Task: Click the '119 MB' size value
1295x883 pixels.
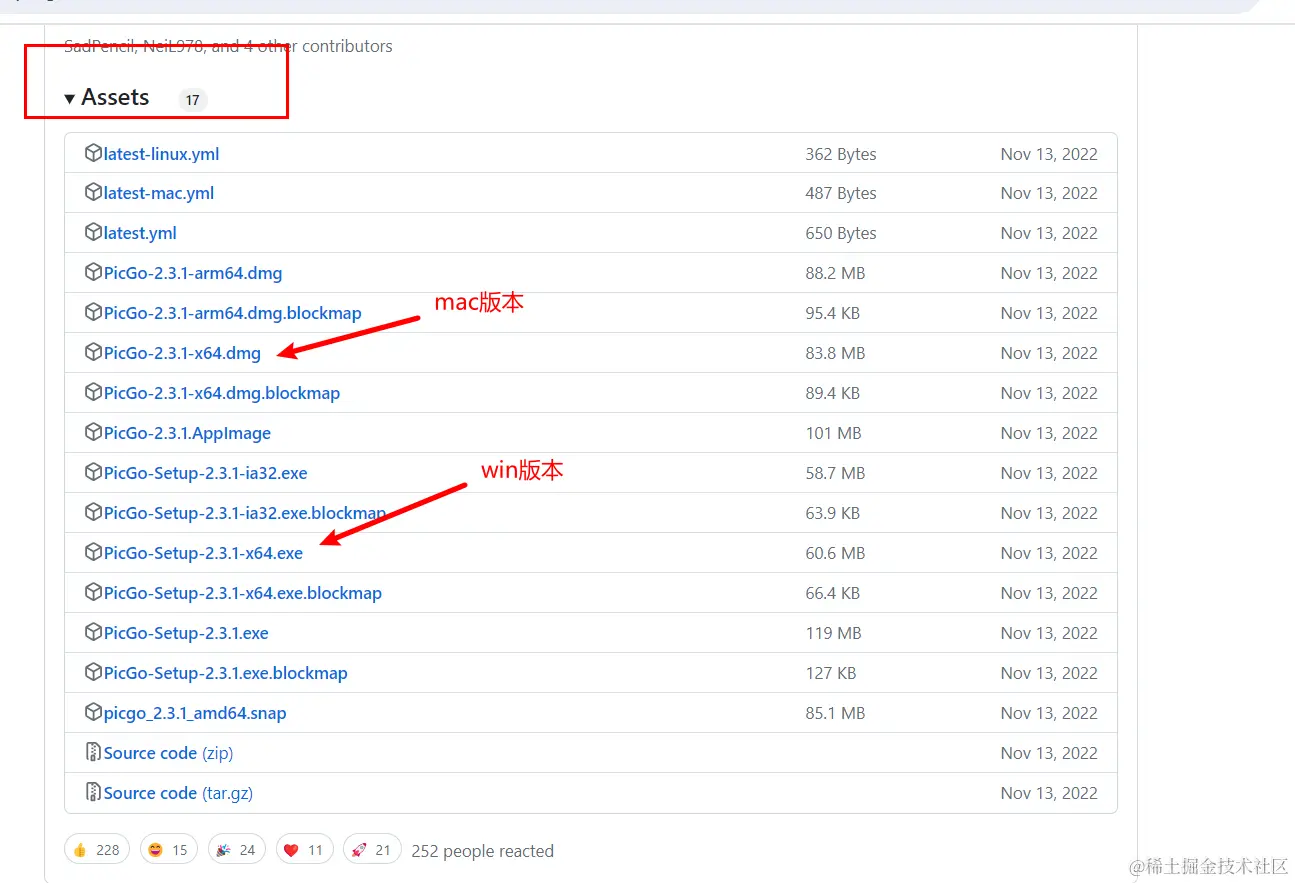Action: (833, 633)
